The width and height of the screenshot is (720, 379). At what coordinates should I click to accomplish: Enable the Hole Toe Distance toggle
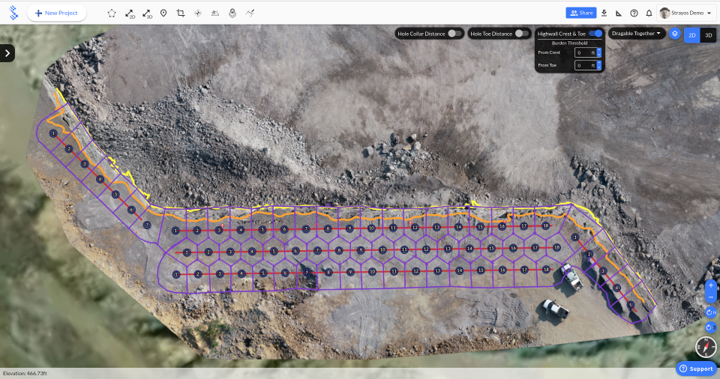tap(522, 34)
